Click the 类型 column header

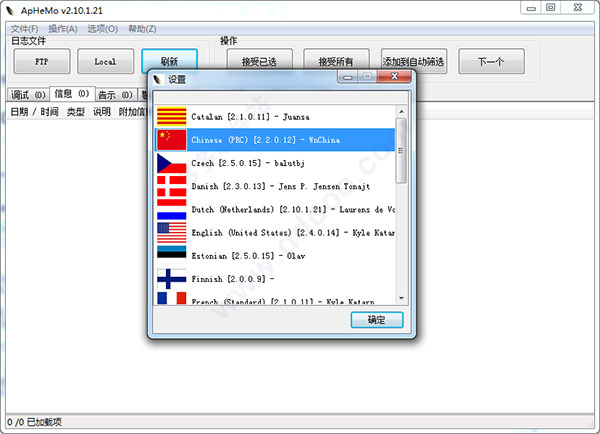[x=75, y=112]
